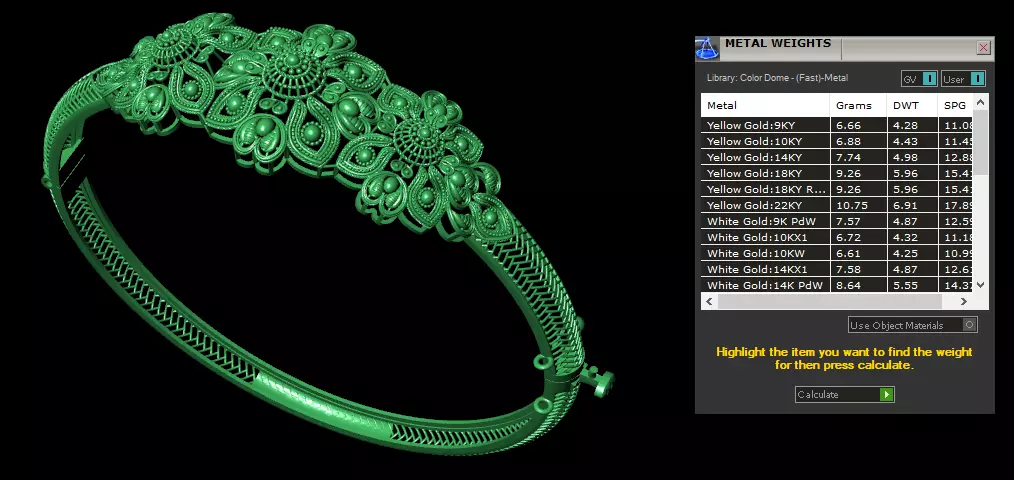The image size is (1014, 480).
Task: Click the 6.91 DWT cell
Action: click(912, 205)
